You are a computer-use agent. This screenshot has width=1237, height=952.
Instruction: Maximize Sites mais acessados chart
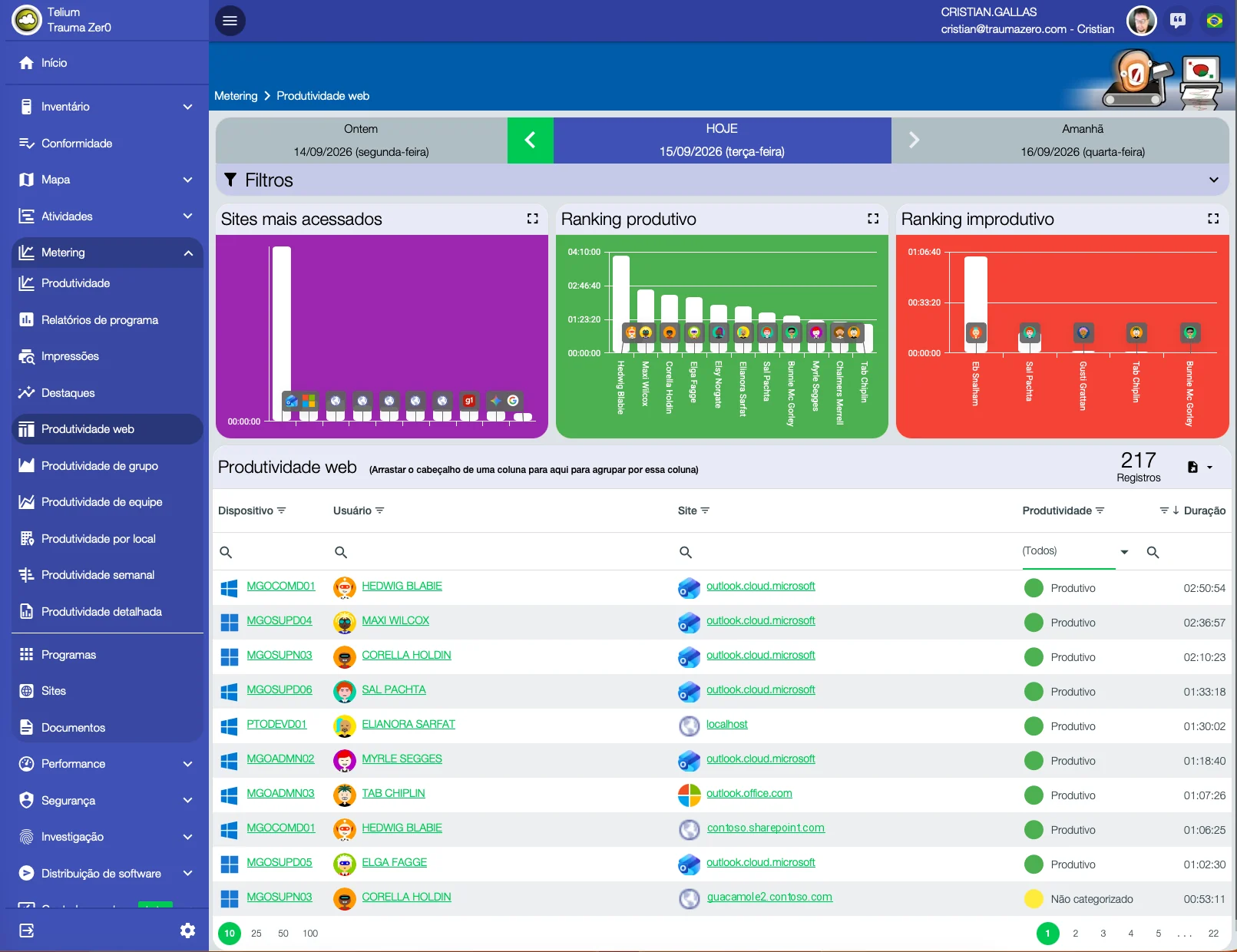pos(532,219)
